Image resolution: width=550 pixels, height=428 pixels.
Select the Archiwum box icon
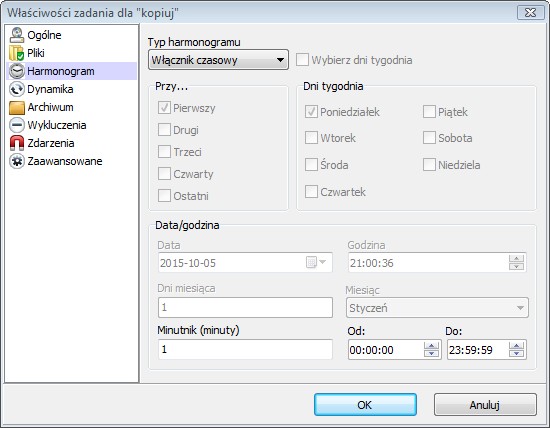coord(16,107)
